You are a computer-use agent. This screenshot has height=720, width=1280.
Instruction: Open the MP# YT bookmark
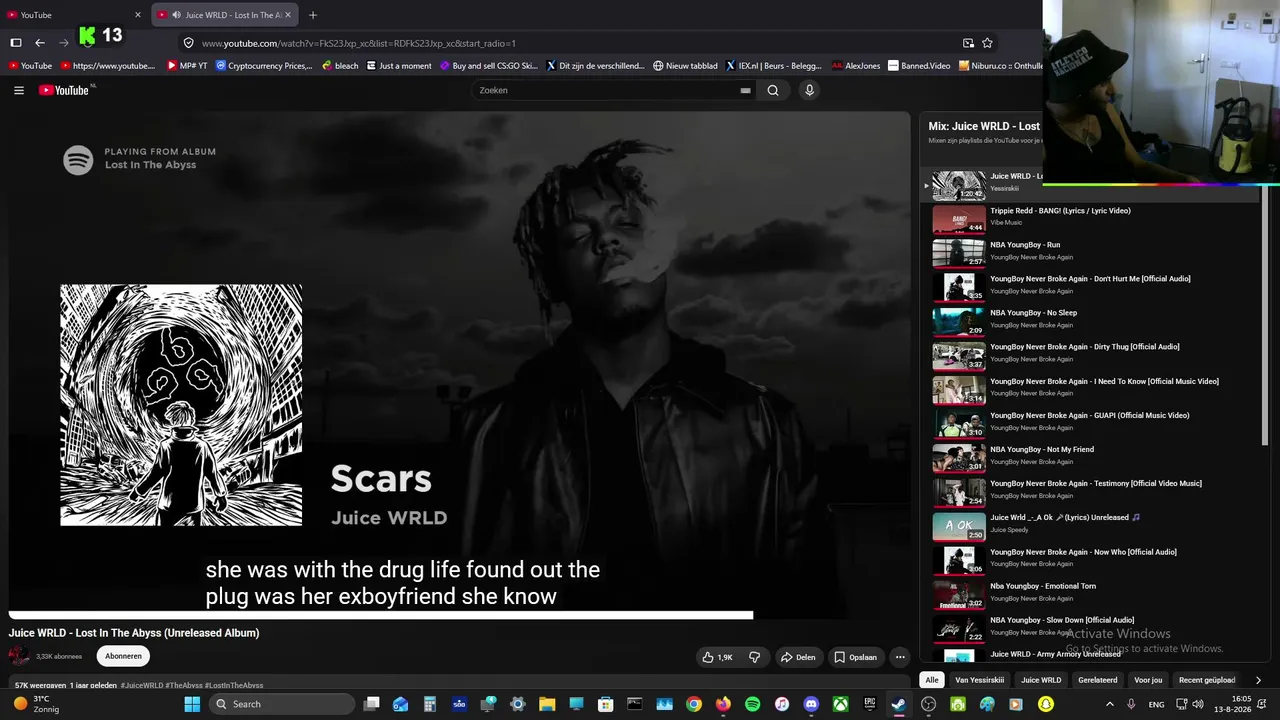click(x=187, y=66)
